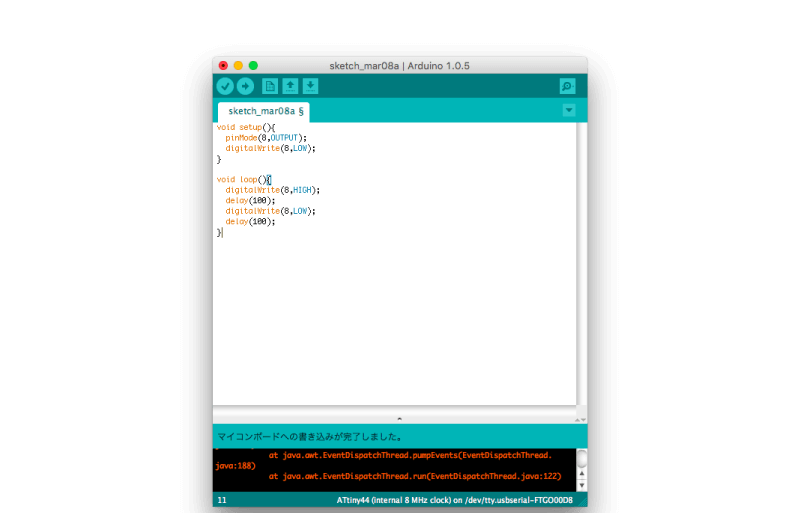This screenshot has width=800, height=513.
Task: Minimize the window with the yellow button
Action: pyautogui.click(x=238, y=65)
